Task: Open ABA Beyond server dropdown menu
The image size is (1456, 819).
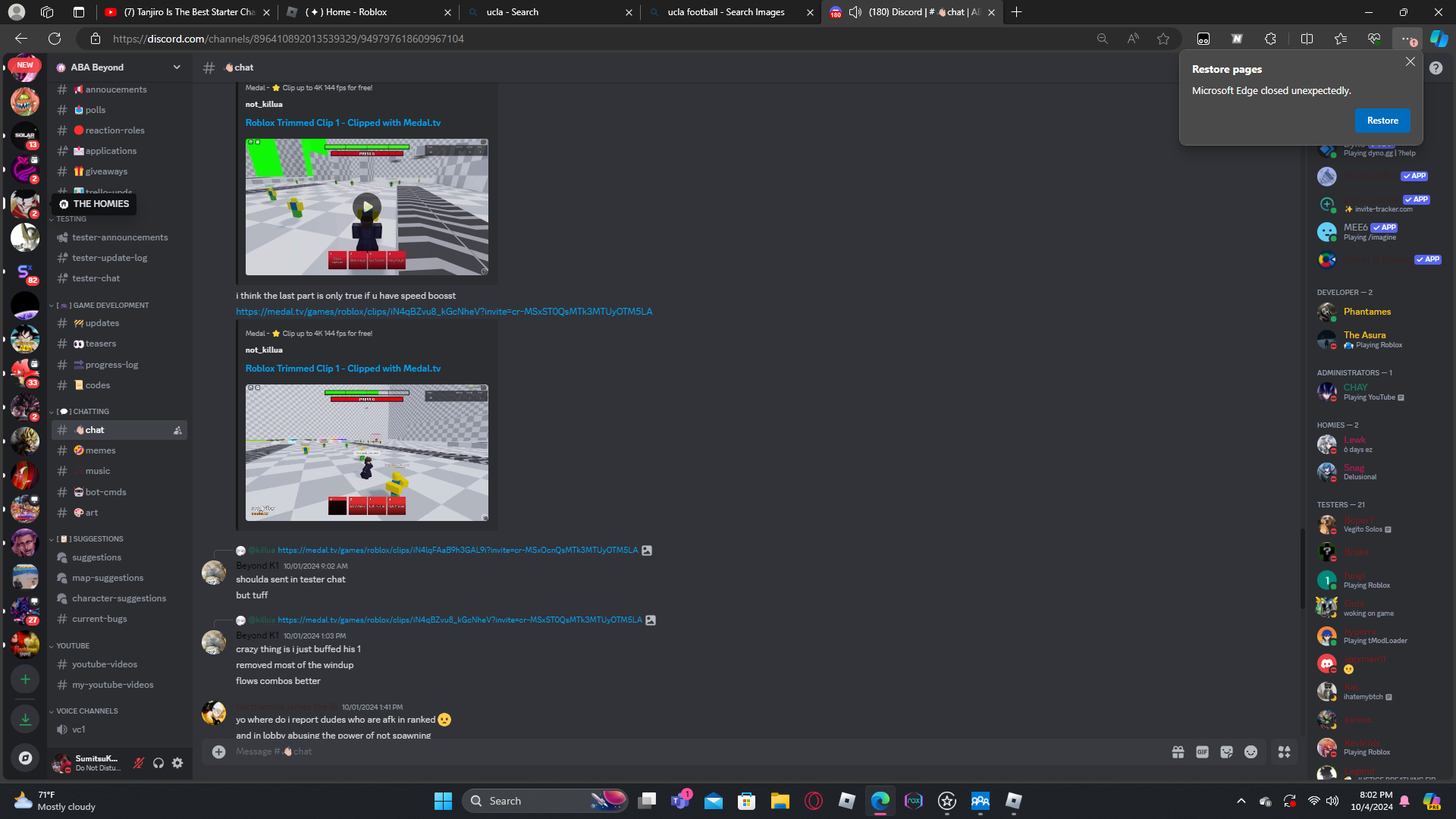Action: point(120,67)
